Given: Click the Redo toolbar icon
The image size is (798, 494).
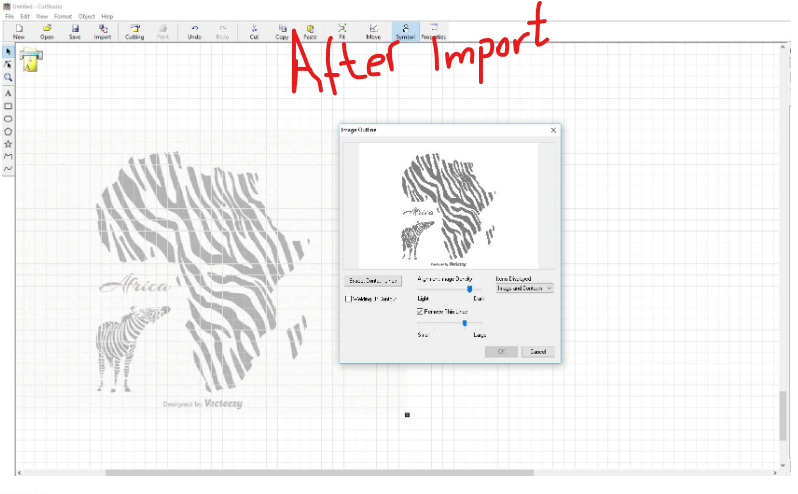Looking at the screenshot, I should point(222,32).
